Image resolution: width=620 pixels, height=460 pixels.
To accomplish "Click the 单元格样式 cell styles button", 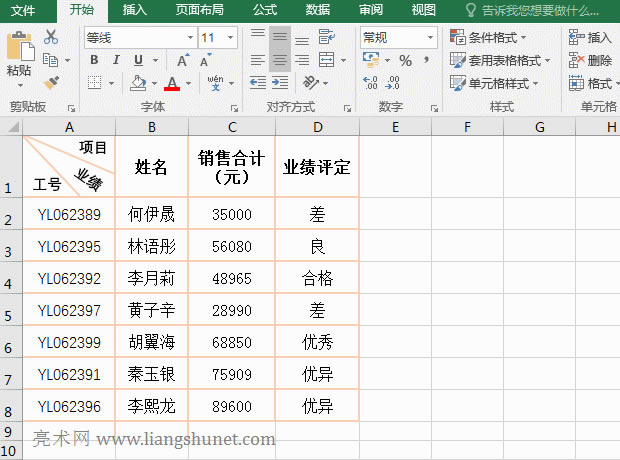I will click(x=502, y=83).
